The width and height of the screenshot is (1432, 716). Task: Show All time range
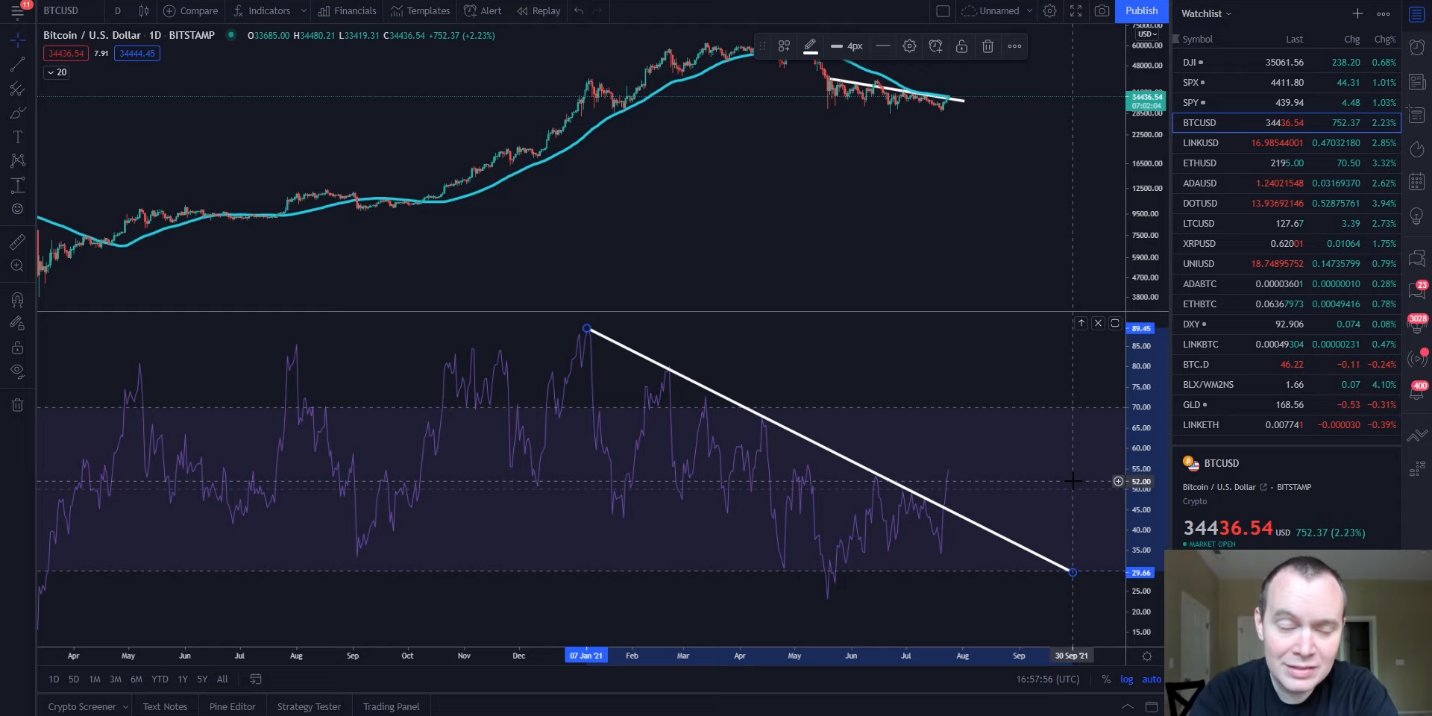click(222, 679)
